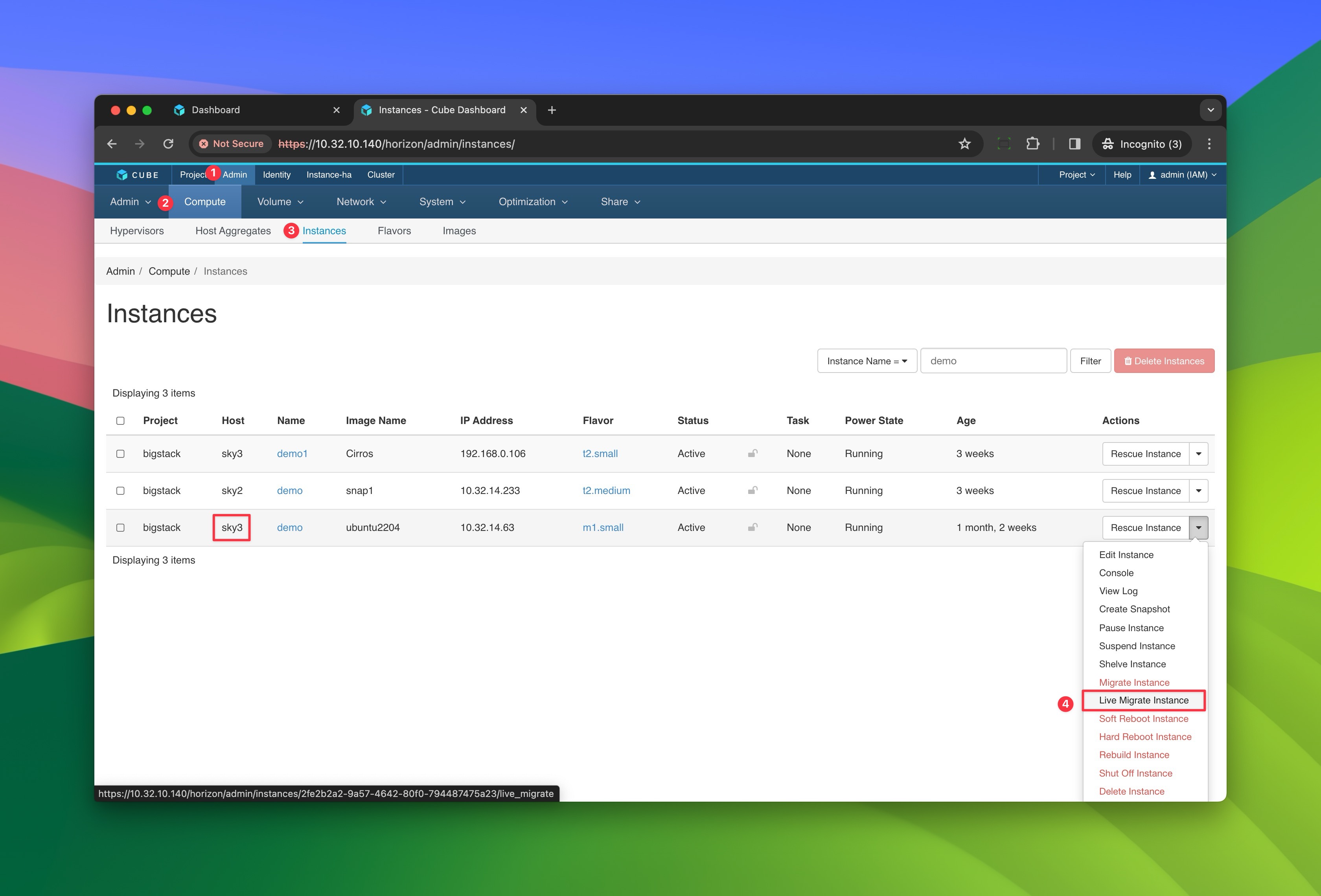
Task: Select the Compute menu tab
Action: point(205,202)
